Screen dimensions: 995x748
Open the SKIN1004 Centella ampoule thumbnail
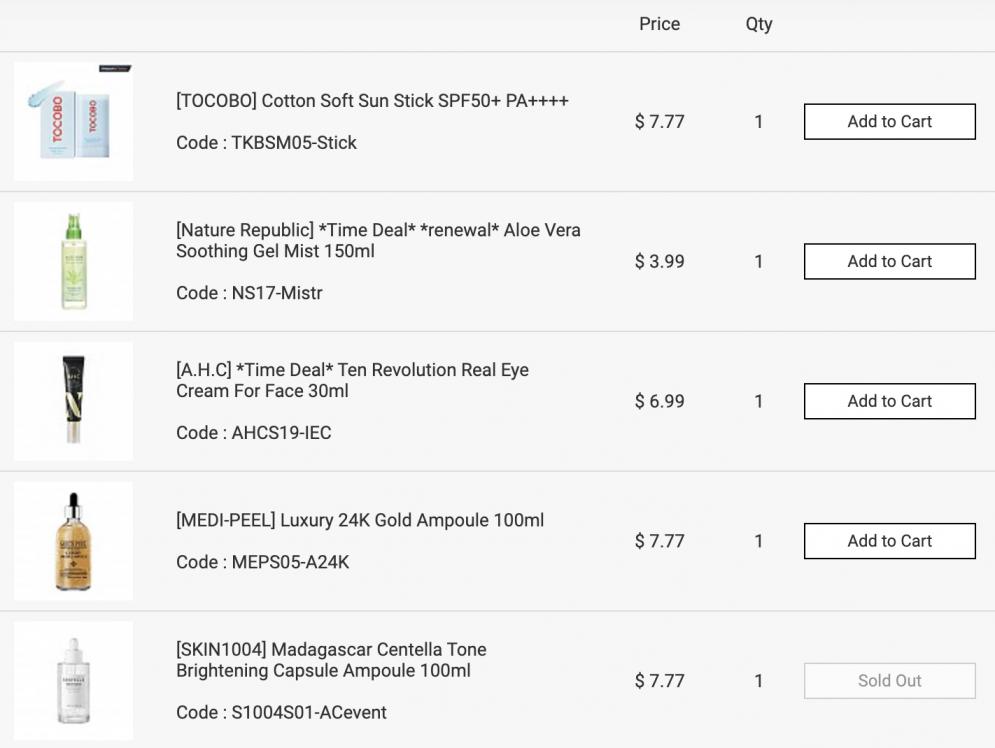[74, 681]
